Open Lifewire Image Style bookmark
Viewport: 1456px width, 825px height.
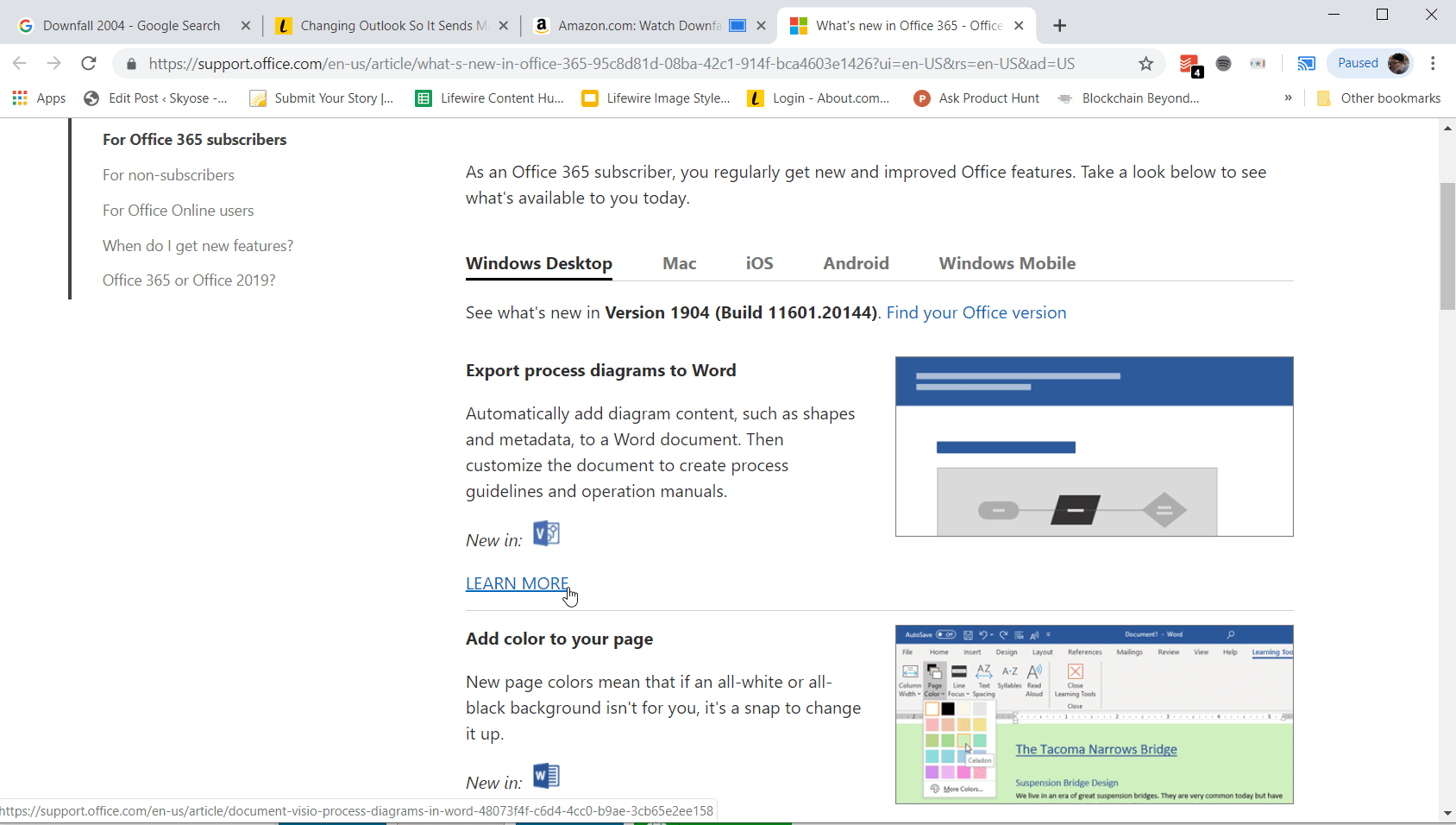coord(656,98)
